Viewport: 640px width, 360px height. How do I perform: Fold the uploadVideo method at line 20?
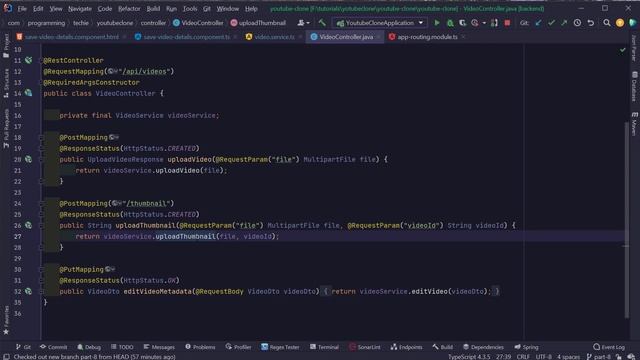coord(41,159)
